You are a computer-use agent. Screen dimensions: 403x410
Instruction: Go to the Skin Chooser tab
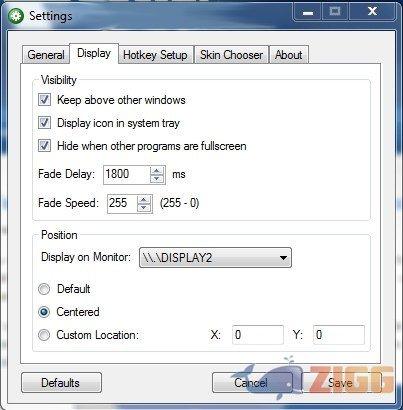click(231, 55)
